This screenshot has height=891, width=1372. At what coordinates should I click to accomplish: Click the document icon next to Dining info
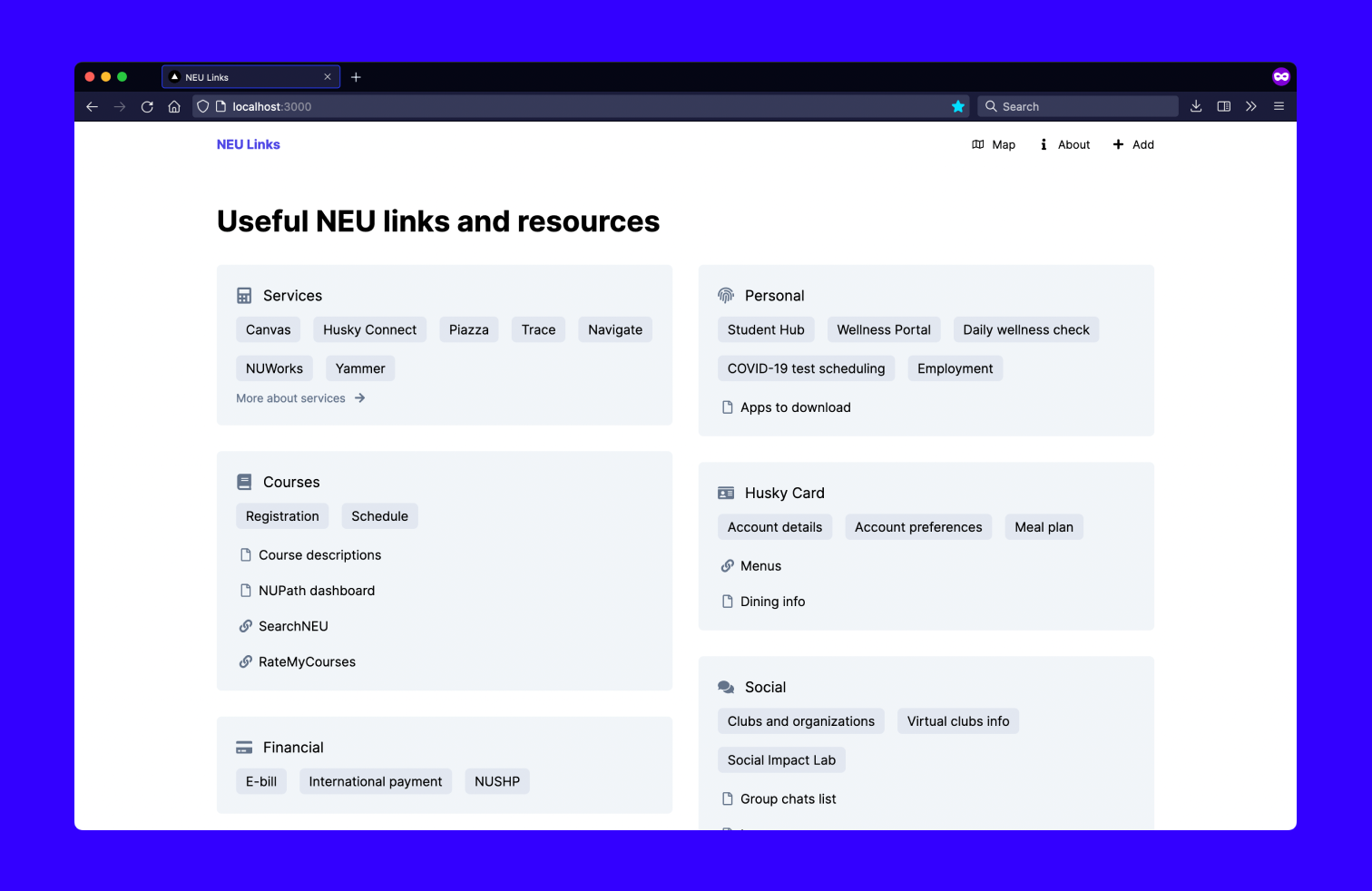(x=727, y=601)
